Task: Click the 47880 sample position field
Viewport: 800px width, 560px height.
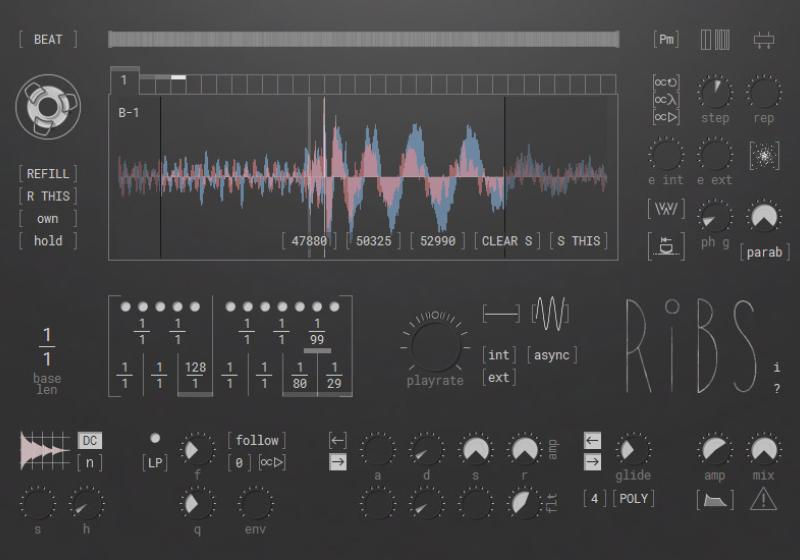Action: (309, 241)
